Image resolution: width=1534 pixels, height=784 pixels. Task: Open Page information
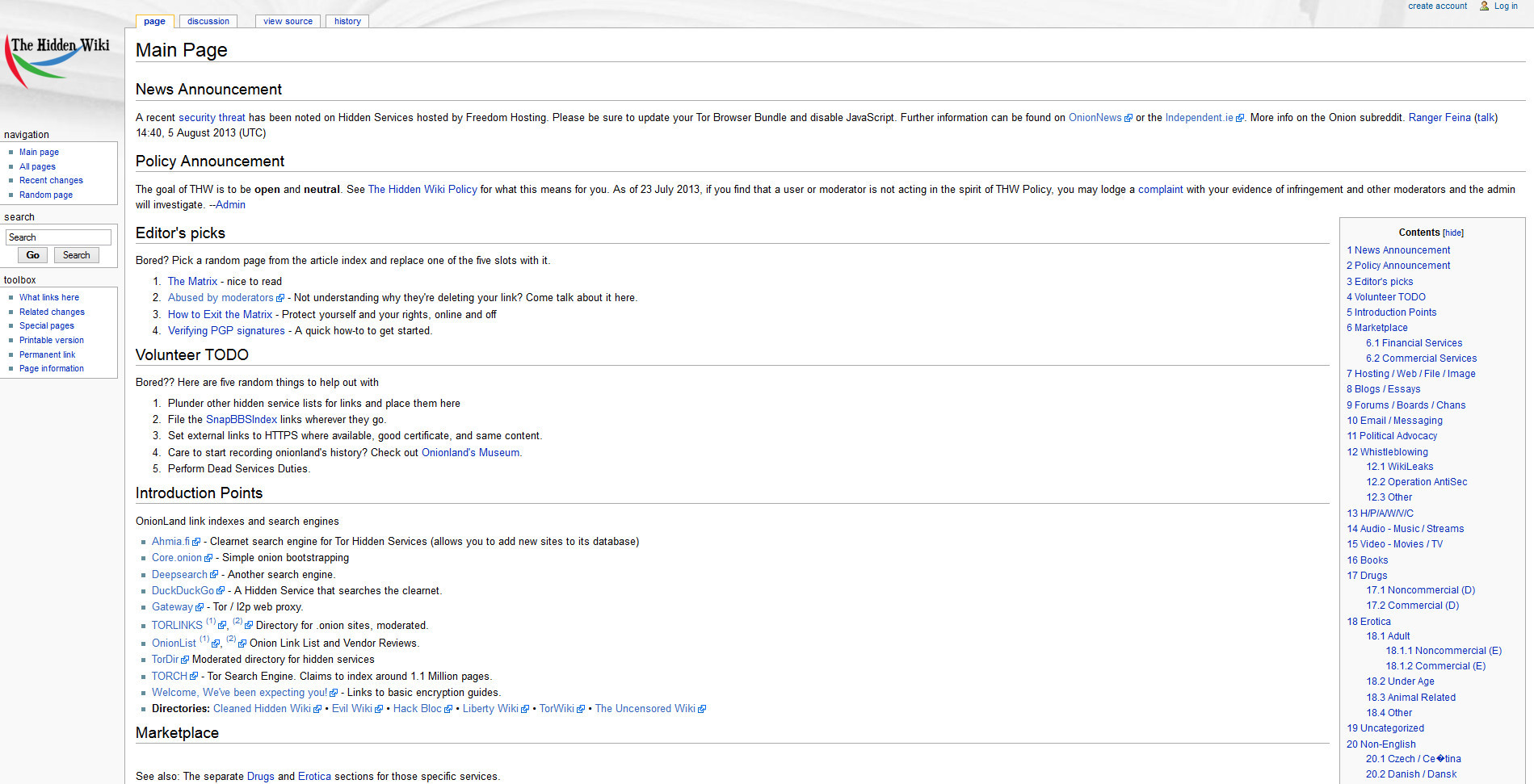(x=52, y=368)
